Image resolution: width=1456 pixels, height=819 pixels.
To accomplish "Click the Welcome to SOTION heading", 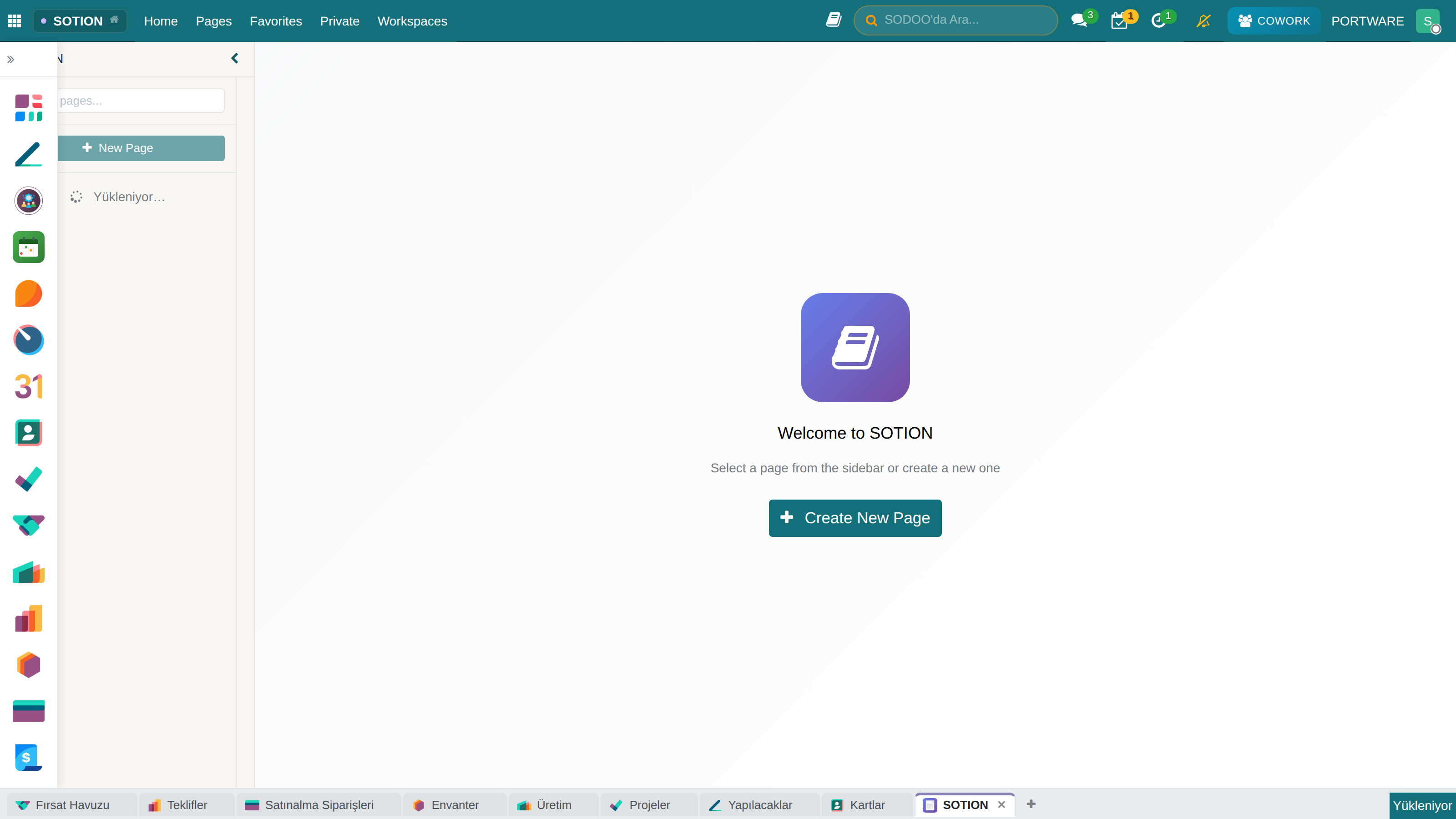I will click(x=854, y=433).
